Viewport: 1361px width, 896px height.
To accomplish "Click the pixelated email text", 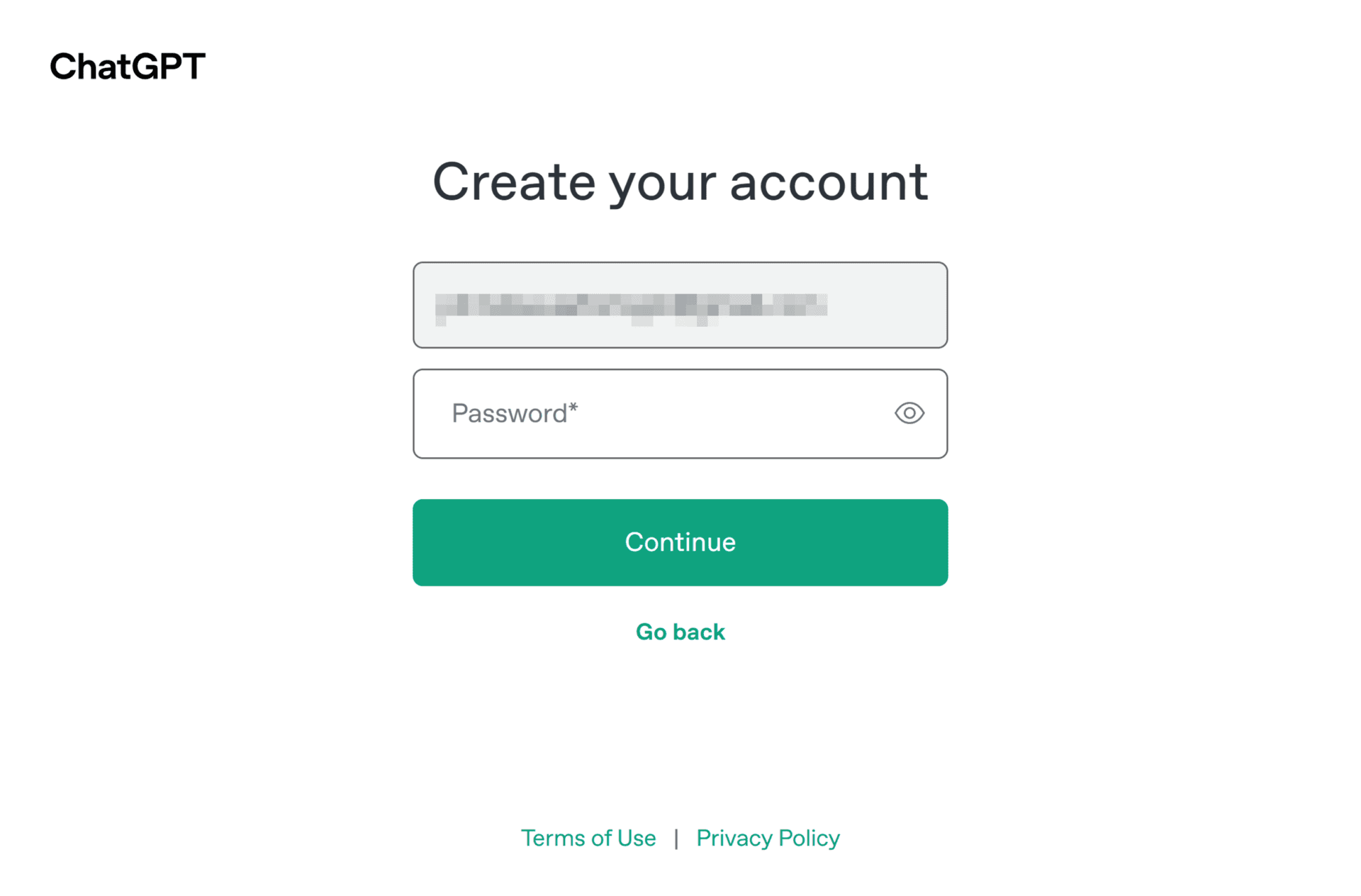I will (x=631, y=306).
